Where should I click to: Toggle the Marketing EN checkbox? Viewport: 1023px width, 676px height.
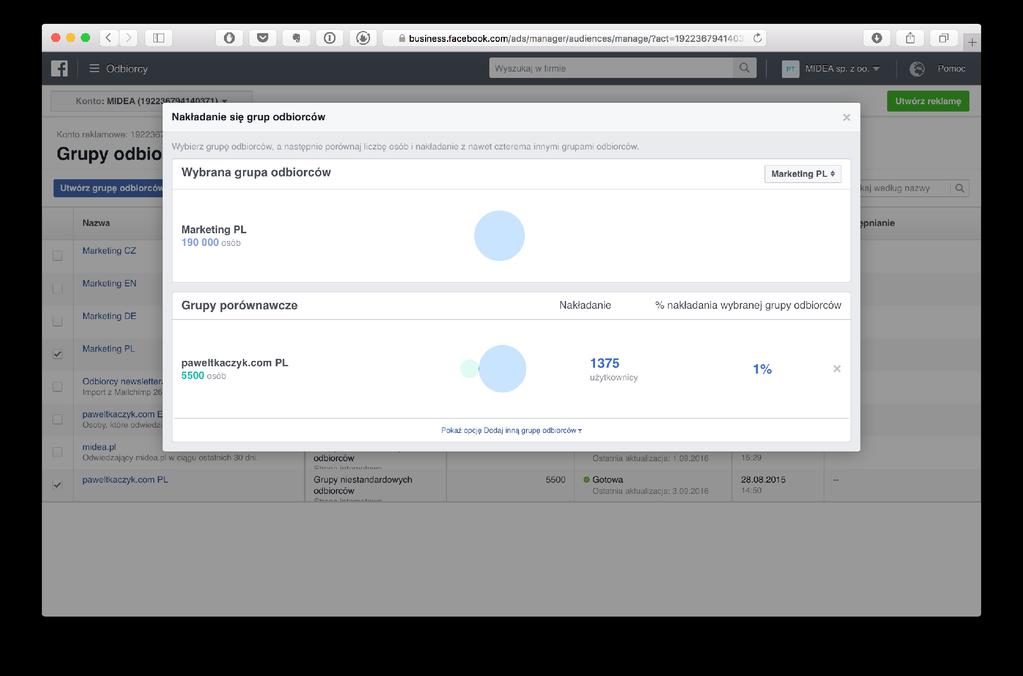pos(57,288)
